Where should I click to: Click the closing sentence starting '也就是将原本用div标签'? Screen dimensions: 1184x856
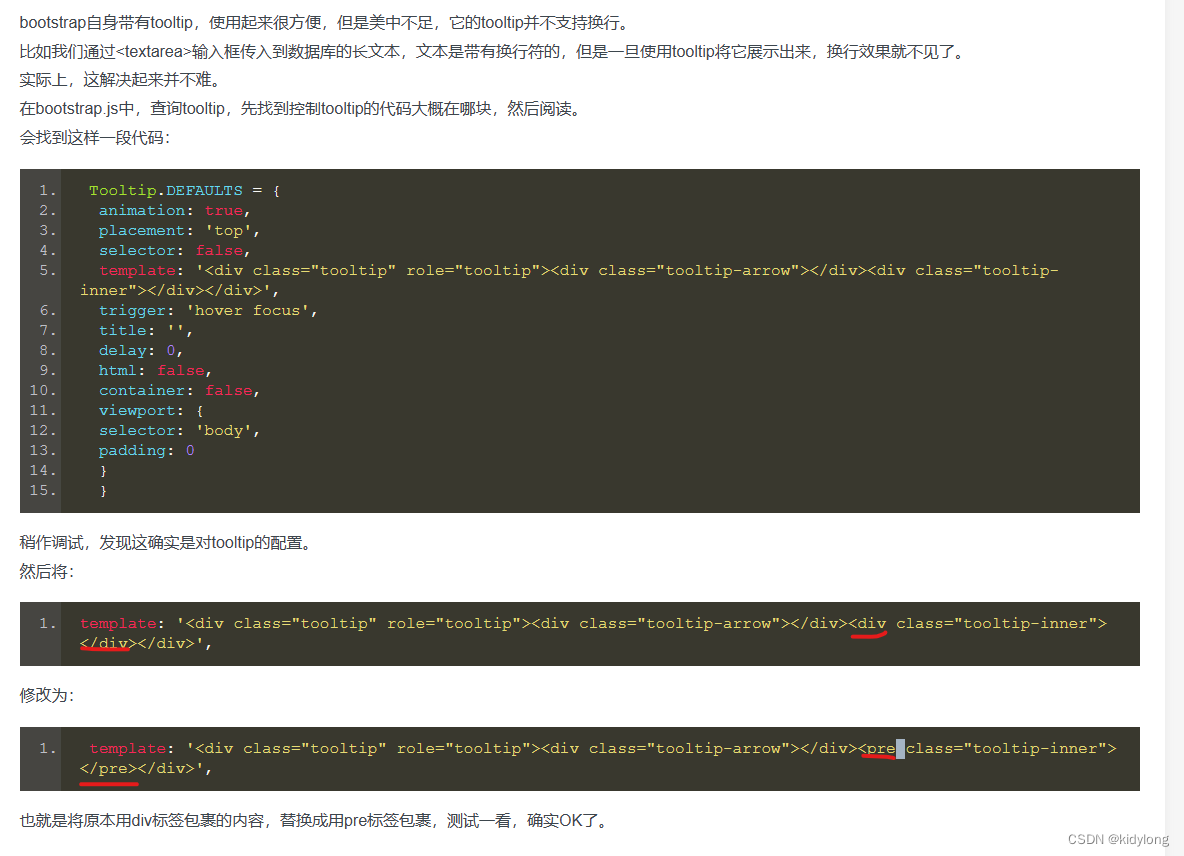click(316, 821)
